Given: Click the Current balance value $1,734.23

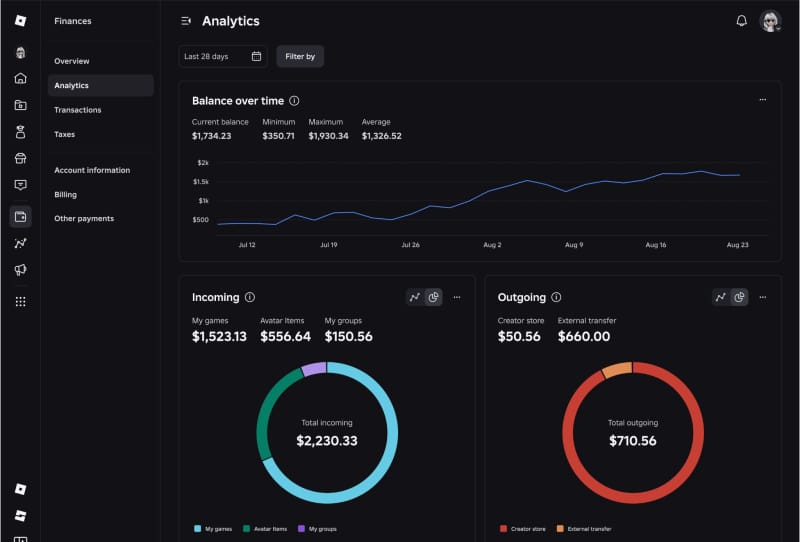Looking at the screenshot, I should [211, 136].
